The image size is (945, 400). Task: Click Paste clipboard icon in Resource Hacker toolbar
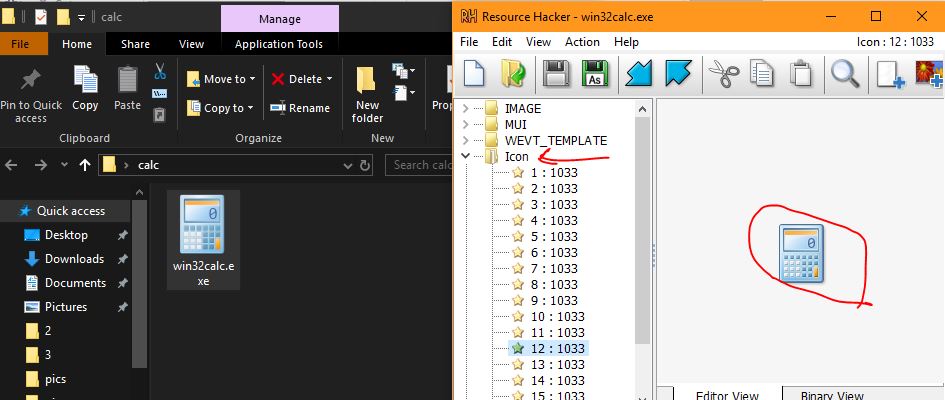pyautogui.click(x=800, y=74)
